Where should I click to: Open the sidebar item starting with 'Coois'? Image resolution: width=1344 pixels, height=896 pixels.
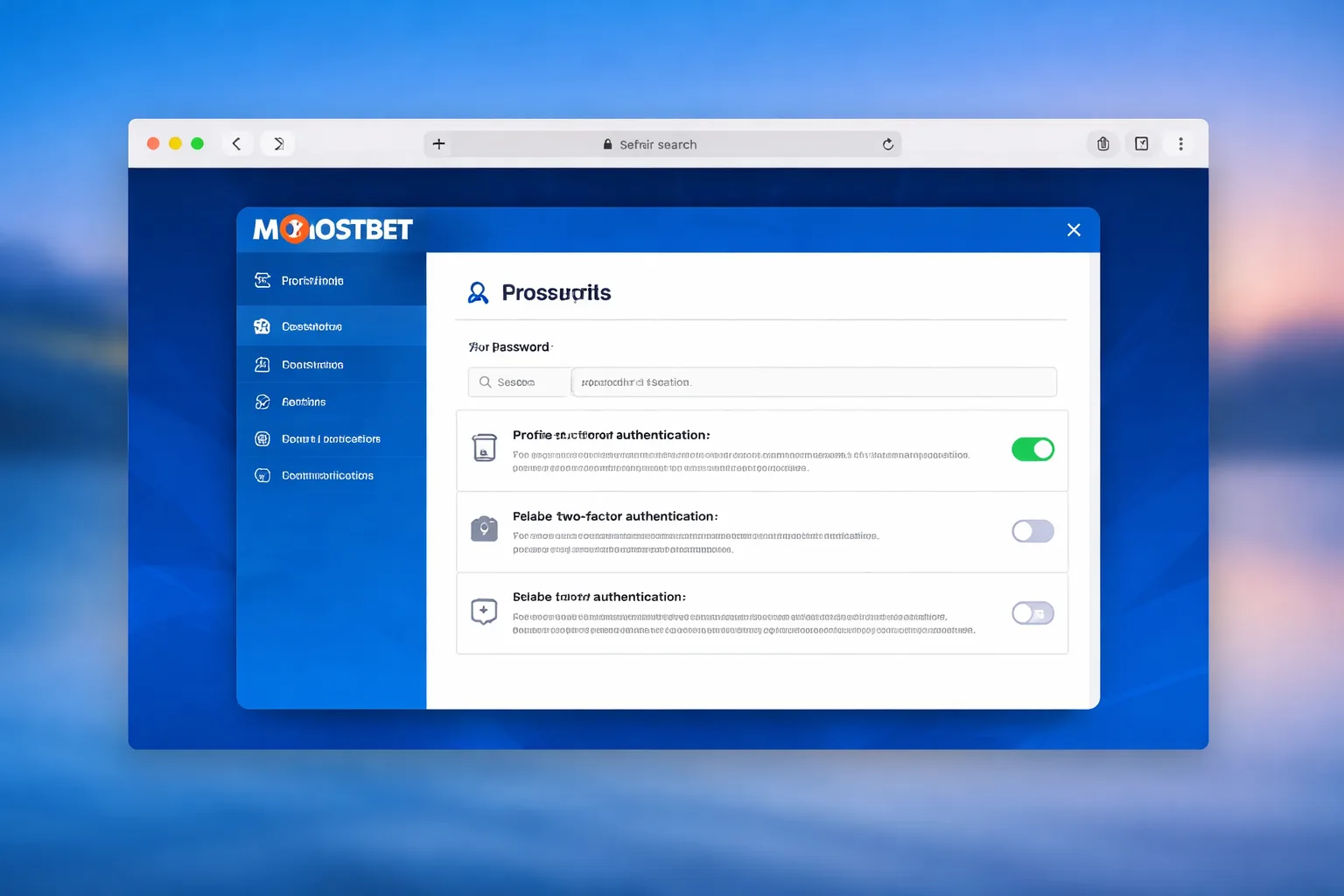[x=331, y=365]
